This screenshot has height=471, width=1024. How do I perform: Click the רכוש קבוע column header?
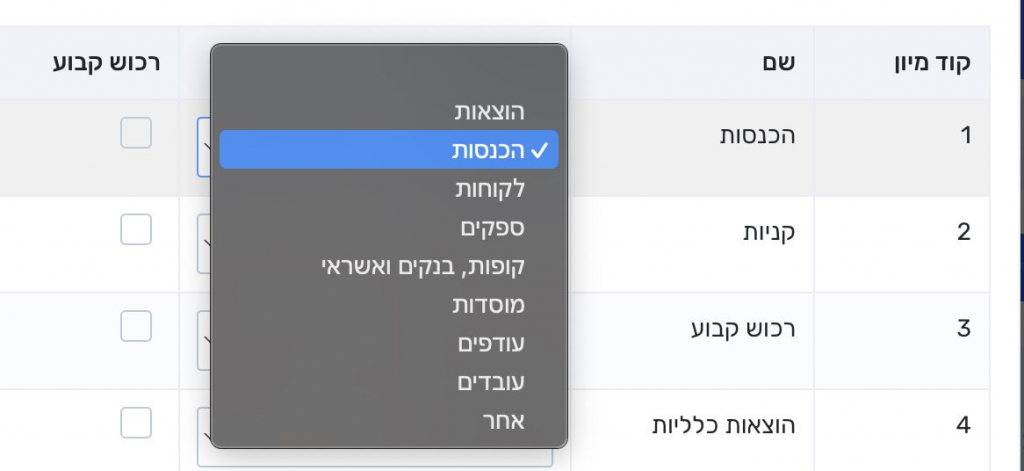click(x=100, y=63)
